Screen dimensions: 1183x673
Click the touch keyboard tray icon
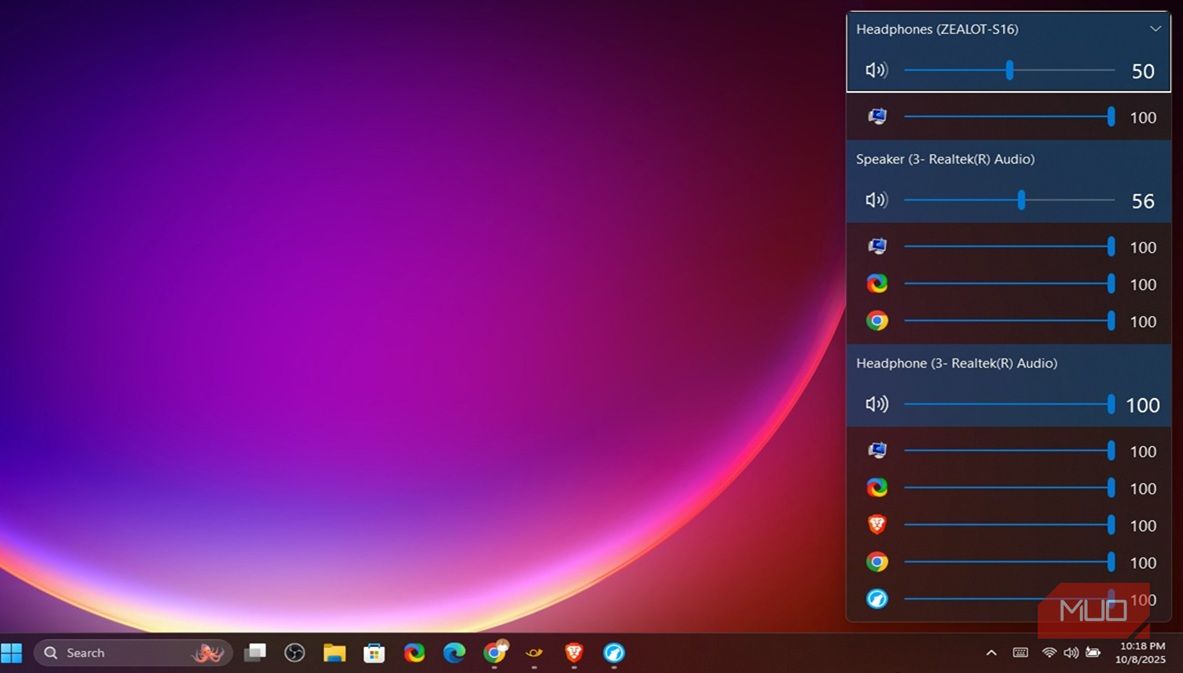pyautogui.click(x=1020, y=653)
